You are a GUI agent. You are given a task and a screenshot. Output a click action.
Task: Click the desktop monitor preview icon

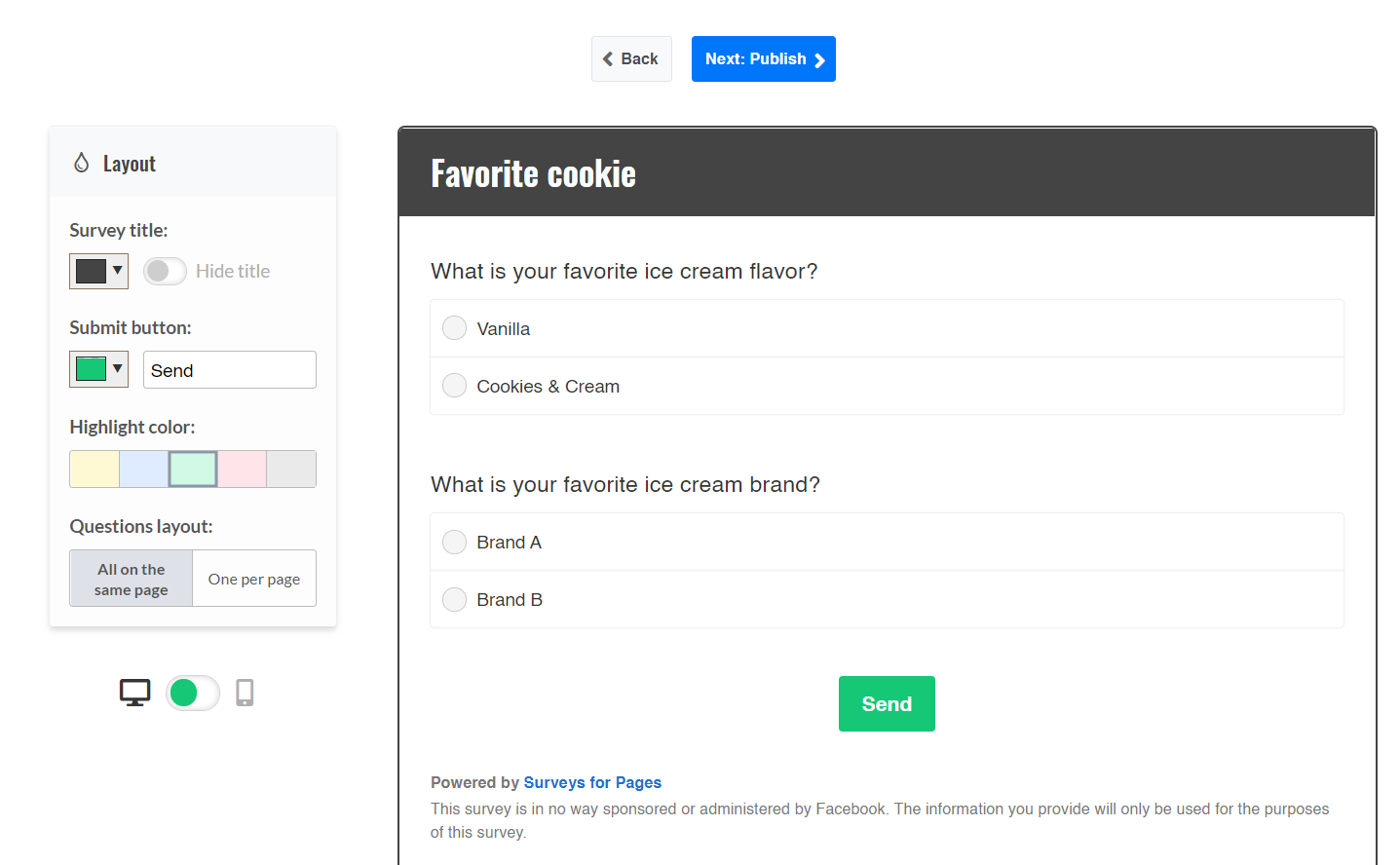click(134, 693)
